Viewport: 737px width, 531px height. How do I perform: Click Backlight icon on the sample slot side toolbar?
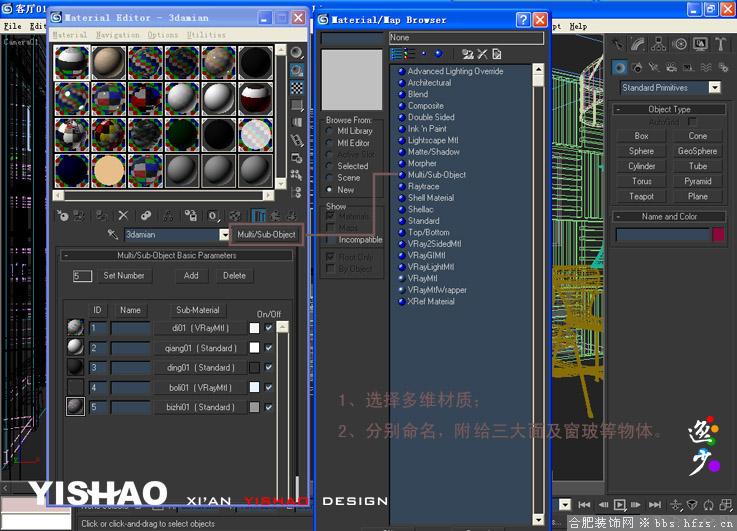tap(297, 70)
